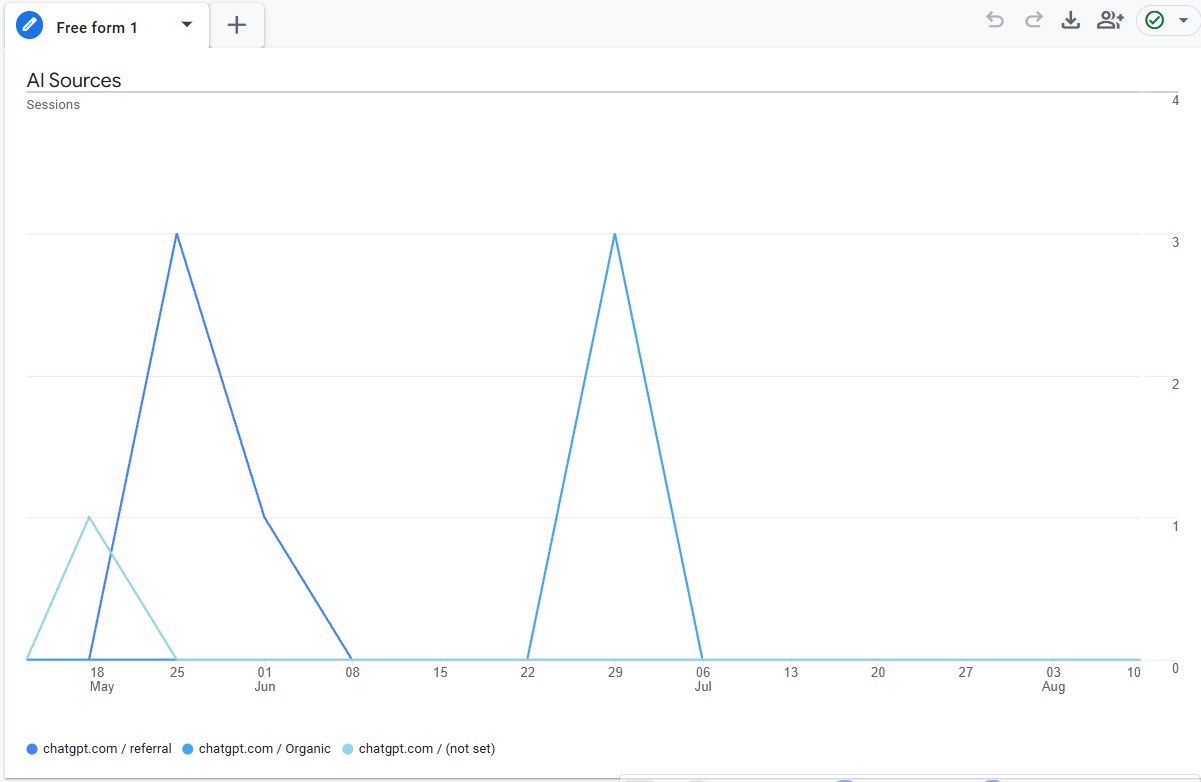Click the redo arrow icon

1033,20
